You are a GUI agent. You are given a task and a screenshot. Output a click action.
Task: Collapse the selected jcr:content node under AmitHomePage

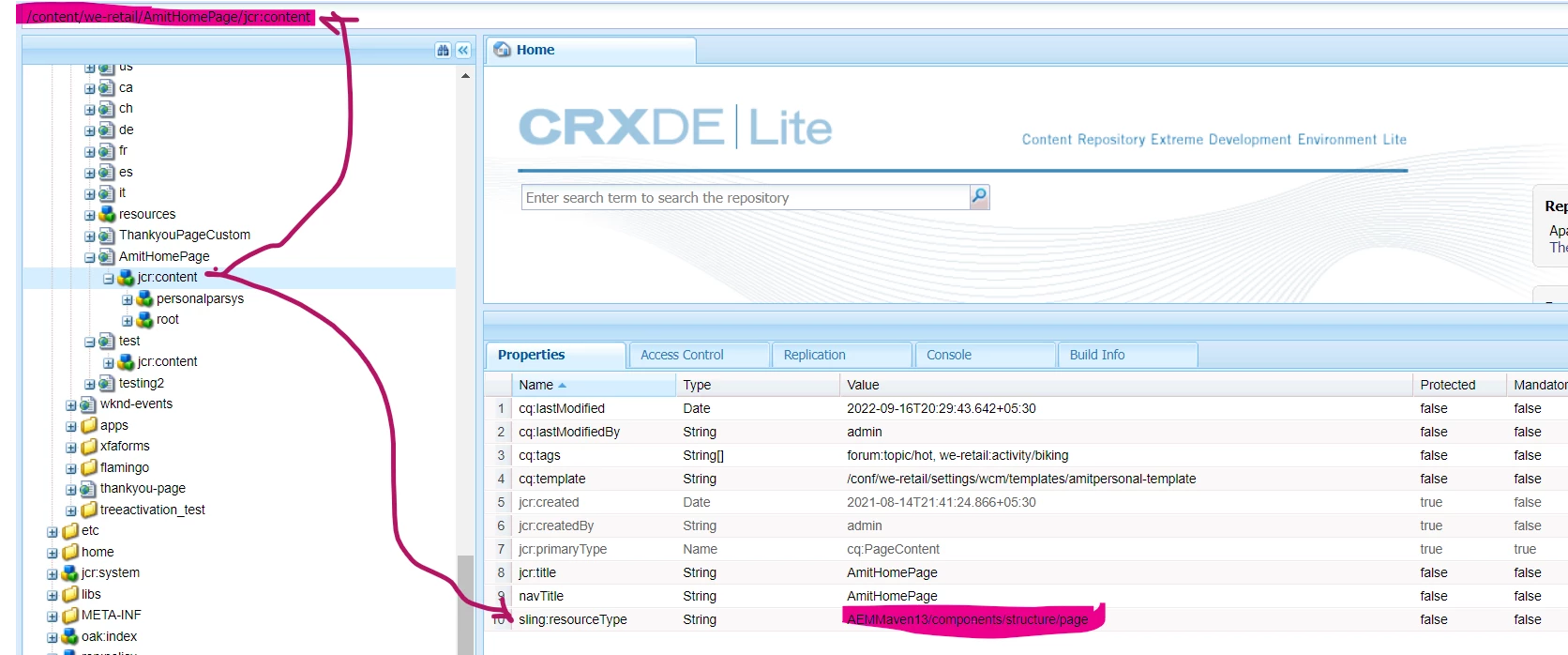tap(109, 279)
